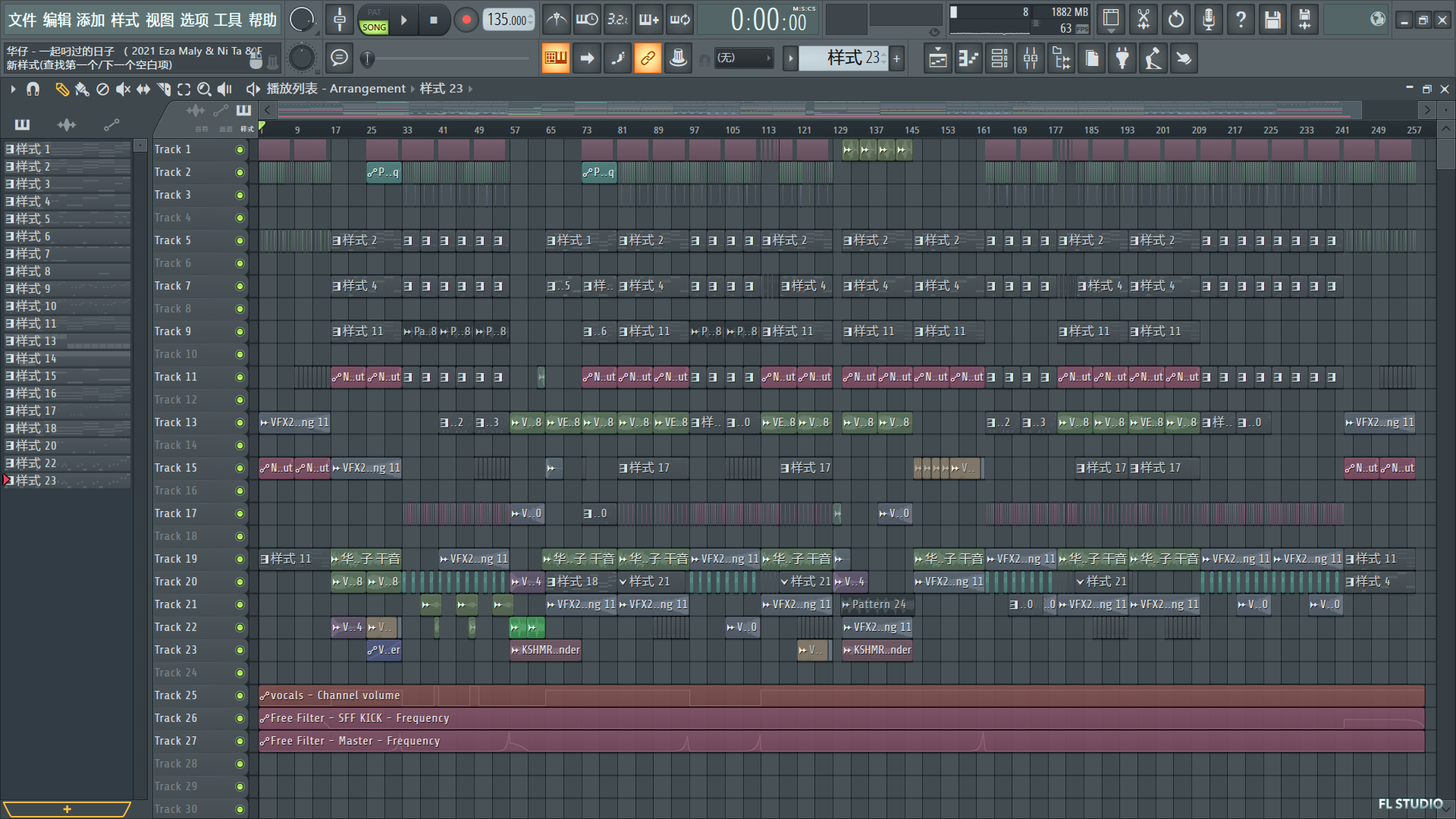Click the microphone one-click recording icon
The height and width of the screenshot is (819, 1456).
point(1209,20)
